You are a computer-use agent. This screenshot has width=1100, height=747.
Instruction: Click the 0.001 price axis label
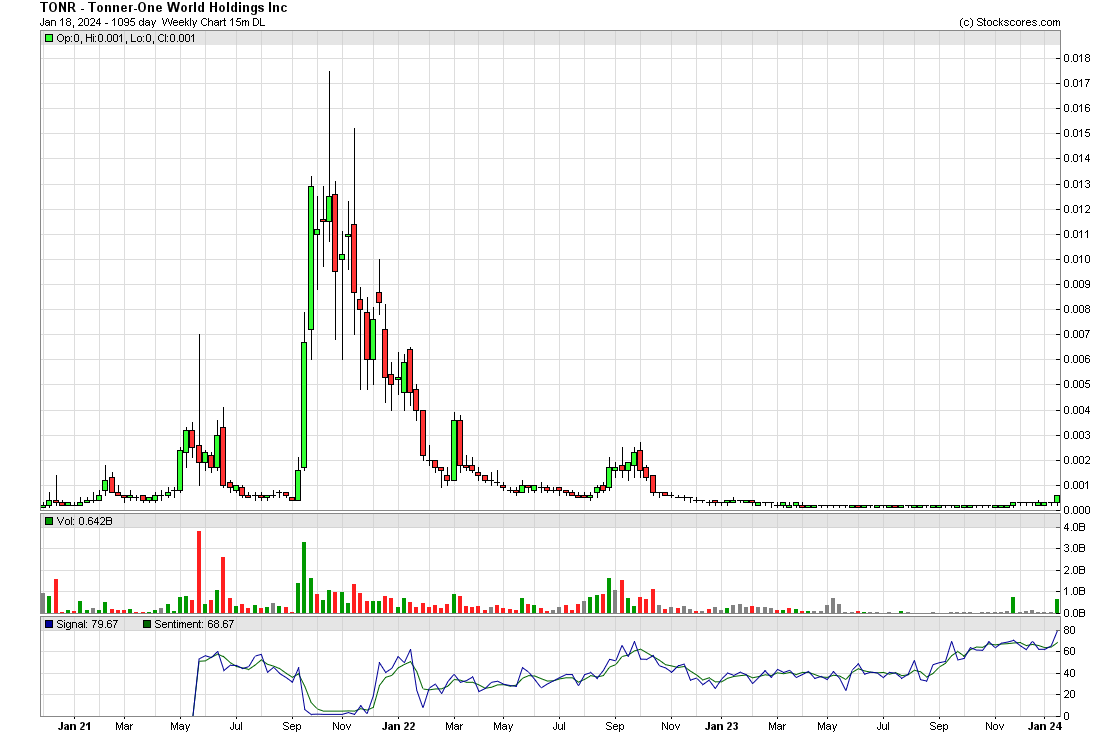(1077, 485)
